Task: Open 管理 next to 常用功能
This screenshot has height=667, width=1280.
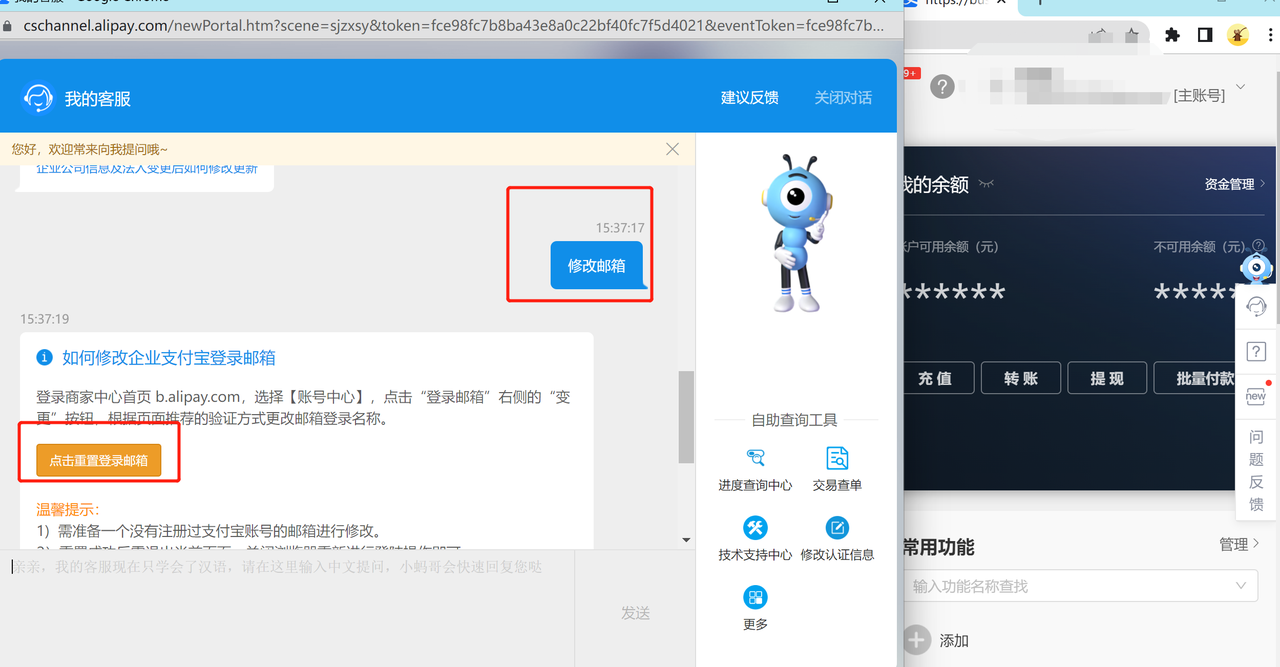Action: click(x=1239, y=544)
